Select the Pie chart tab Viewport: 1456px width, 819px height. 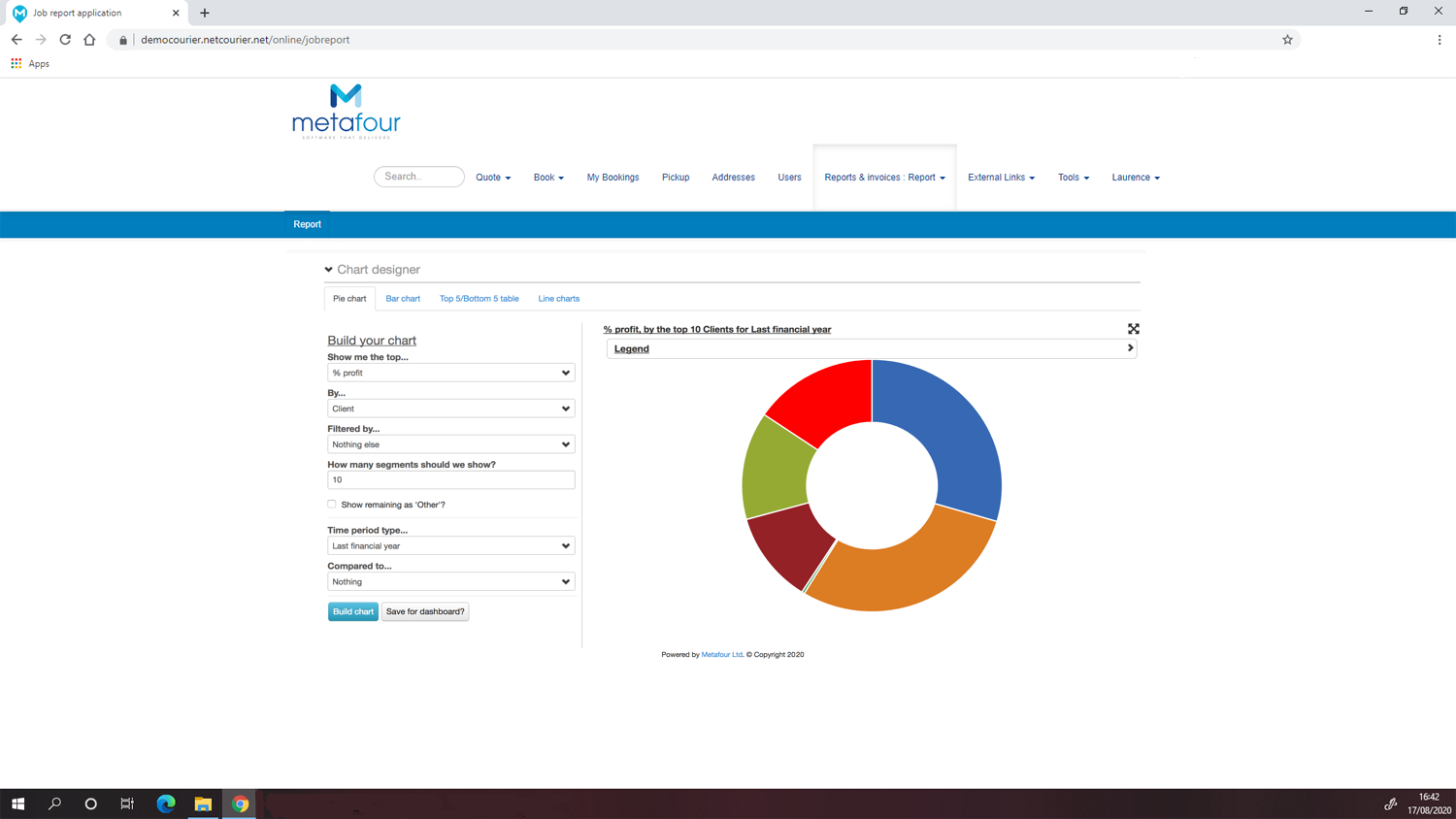tap(349, 299)
